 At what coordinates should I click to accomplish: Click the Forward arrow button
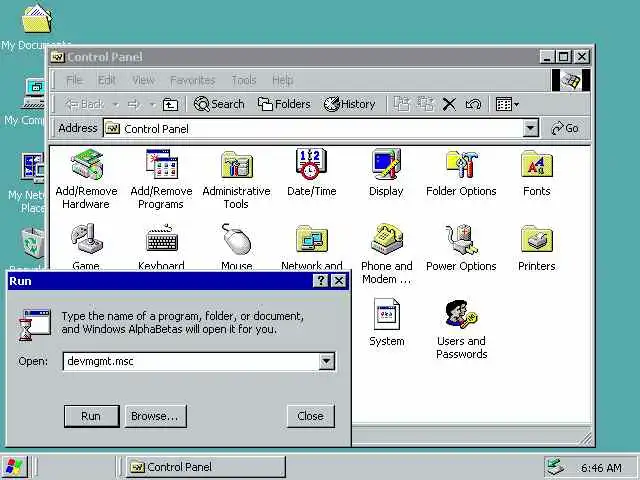pyautogui.click(x=134, y=104)
